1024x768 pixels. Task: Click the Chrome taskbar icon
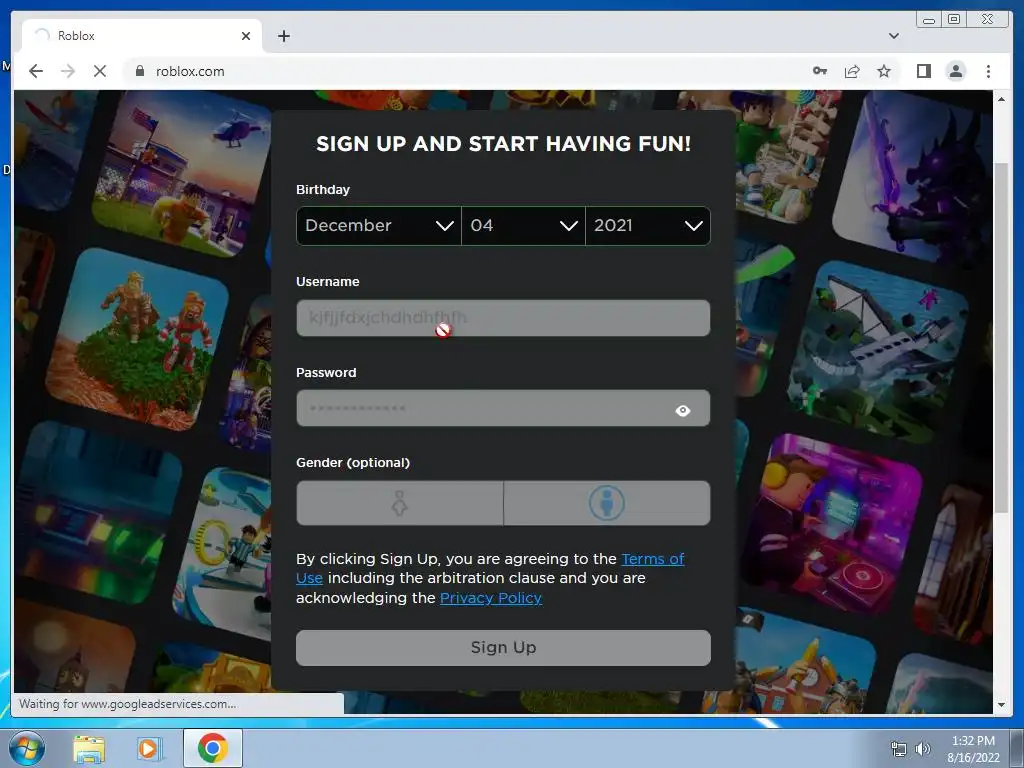coord(212,748)
